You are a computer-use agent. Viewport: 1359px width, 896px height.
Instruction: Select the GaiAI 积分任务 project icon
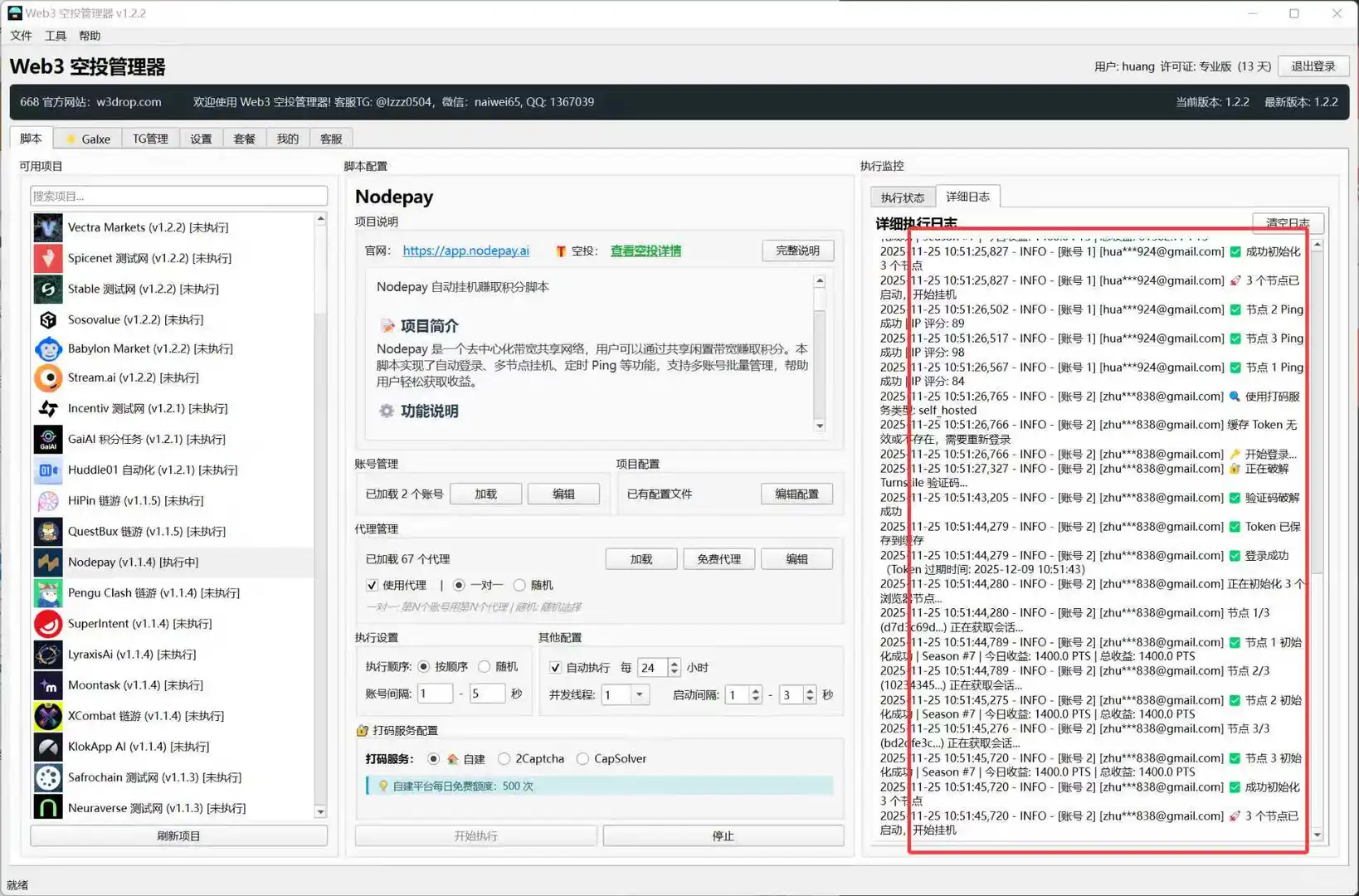pos(48,439)
